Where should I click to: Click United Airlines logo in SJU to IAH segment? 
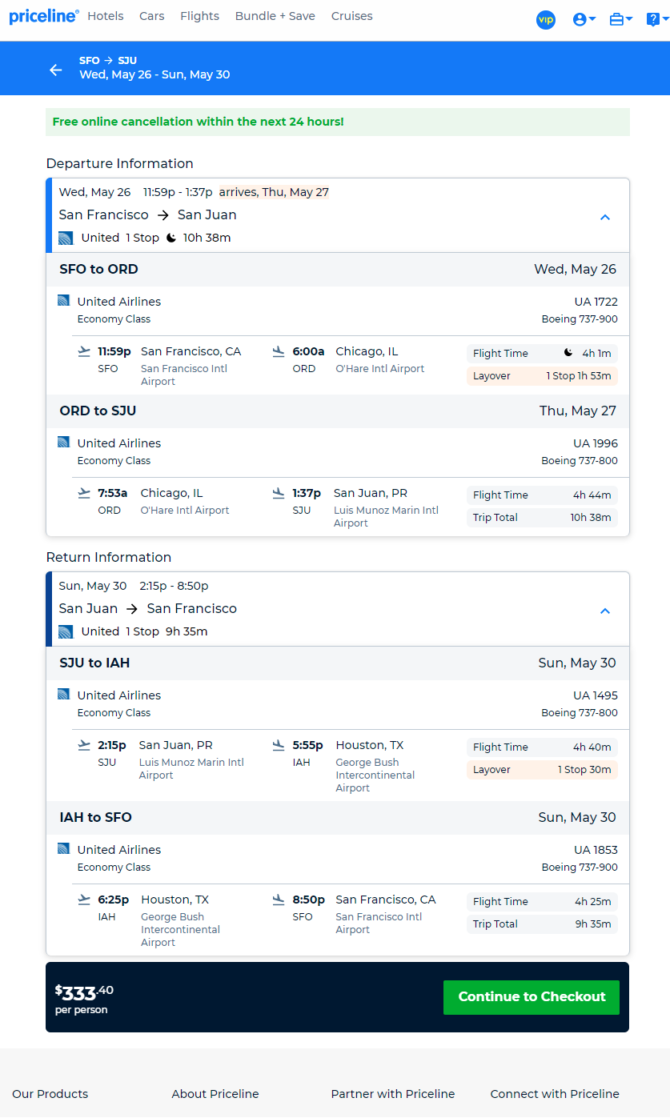coord(63,694)
